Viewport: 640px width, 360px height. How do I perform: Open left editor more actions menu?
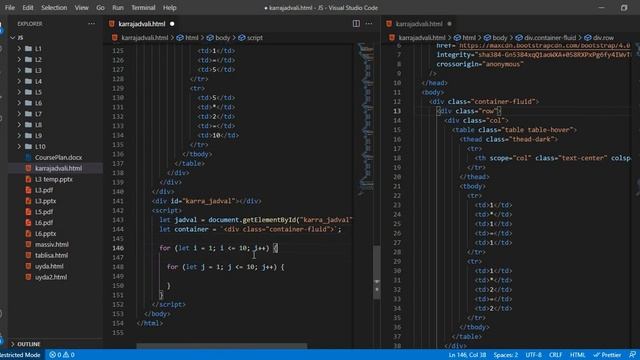pyautogui.click(x=369, y=24)
